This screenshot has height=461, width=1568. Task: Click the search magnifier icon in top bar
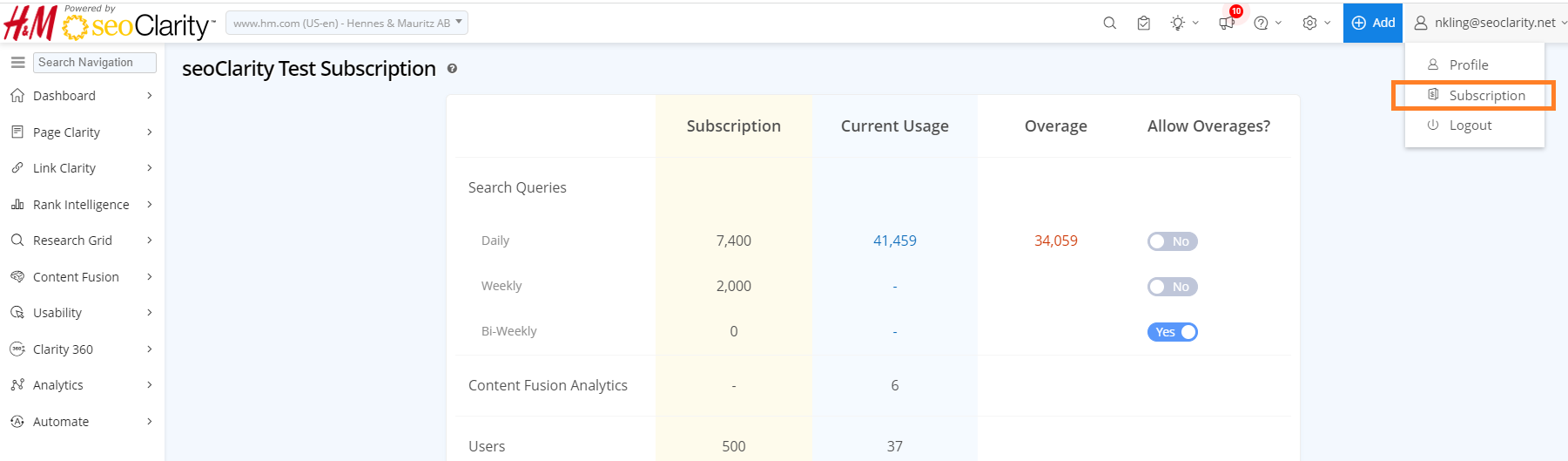pyautogui.click(x=1109, y=24)
